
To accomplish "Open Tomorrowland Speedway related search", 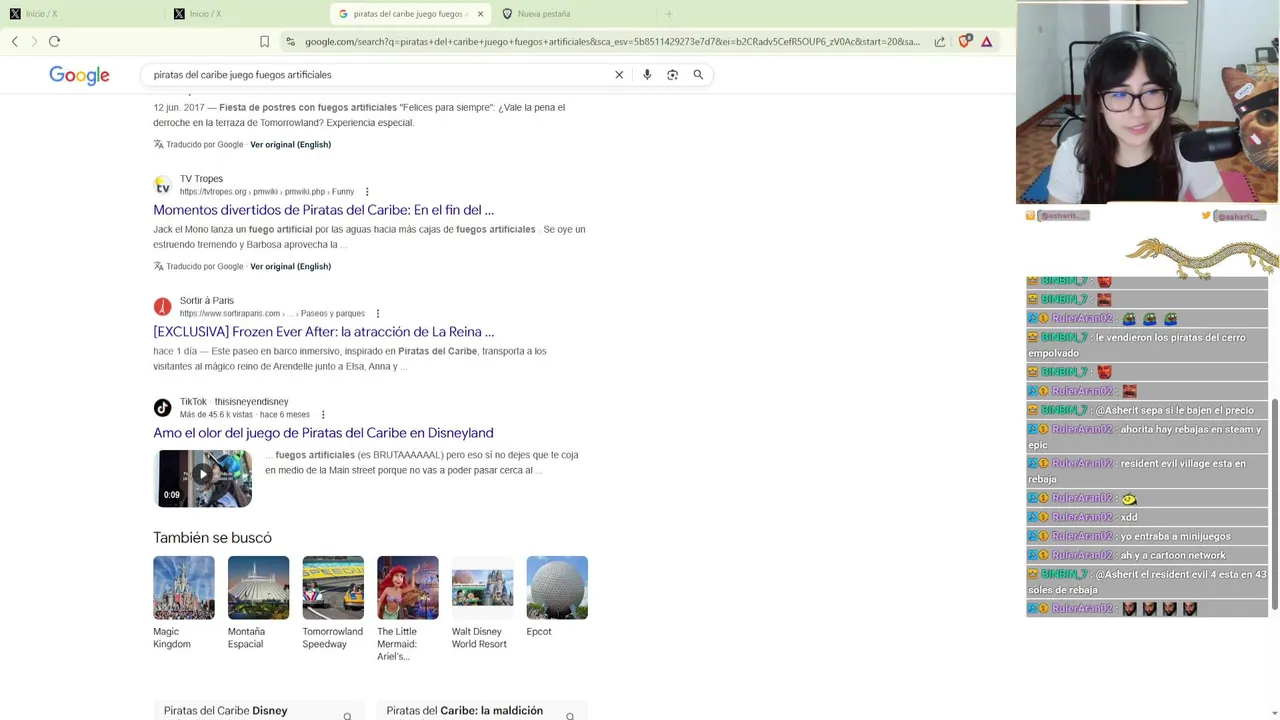I will pyautogui.click(x=333, y=602).
